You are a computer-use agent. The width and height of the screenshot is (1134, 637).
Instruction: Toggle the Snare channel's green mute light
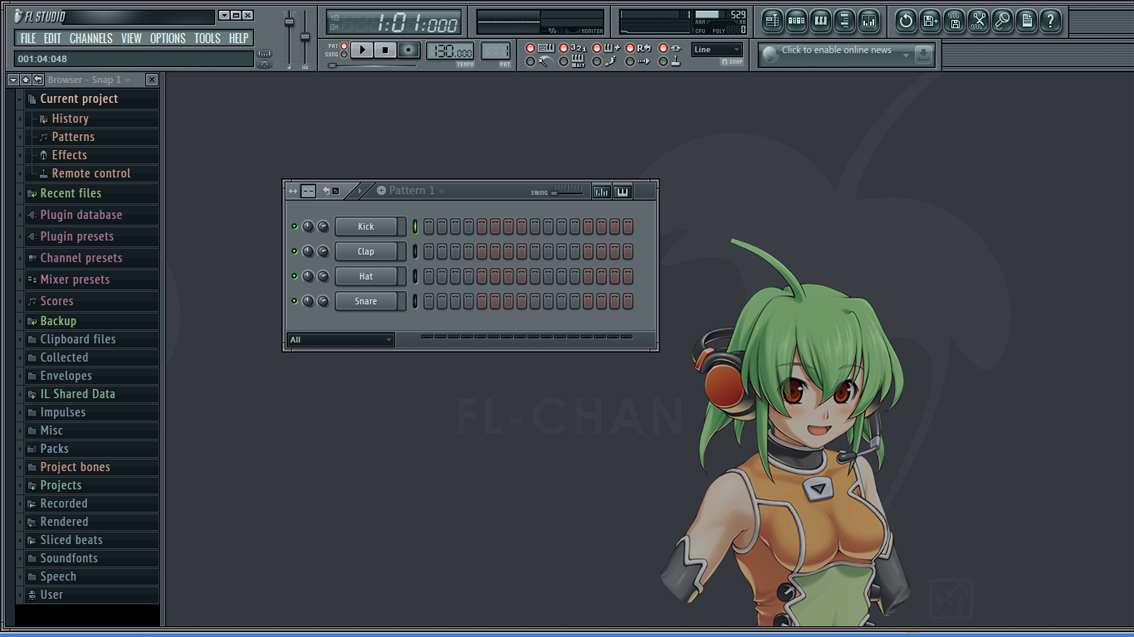(293, 301)
